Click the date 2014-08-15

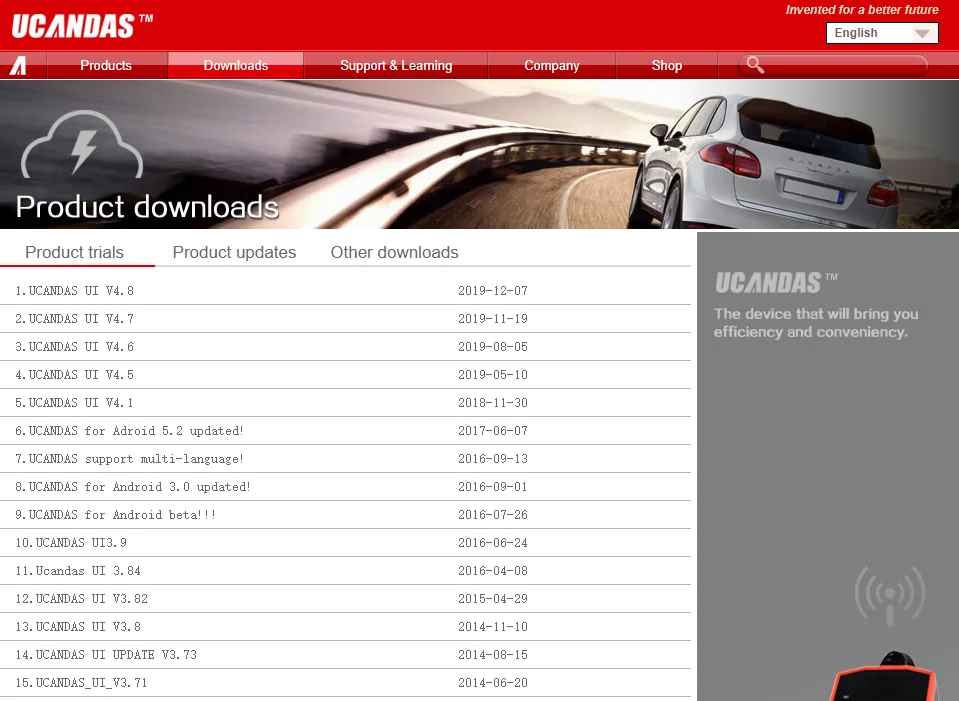(493, 655)
